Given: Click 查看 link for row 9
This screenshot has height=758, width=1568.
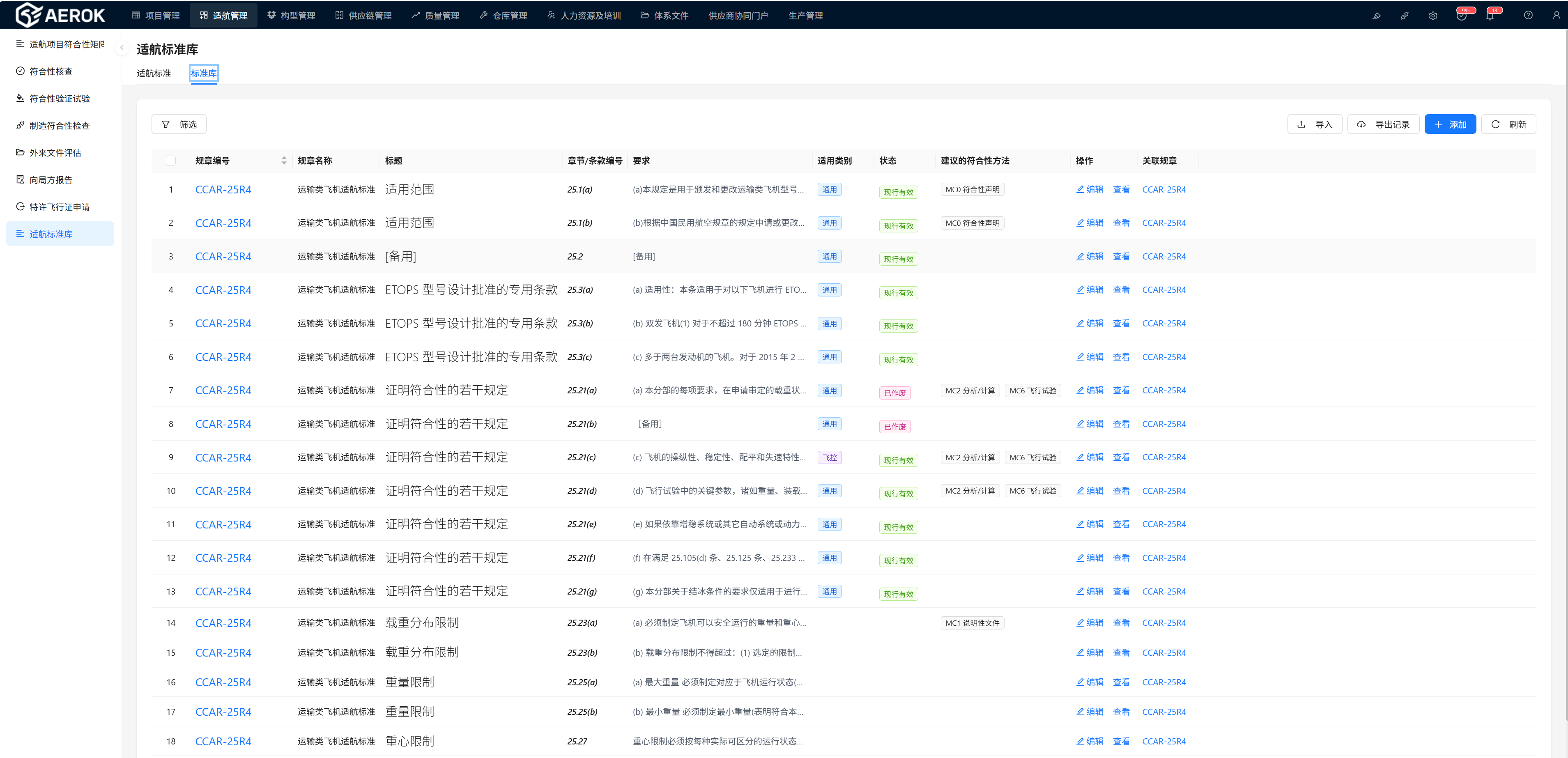Looking at the screenshot, I should [x=1121, y=457].
